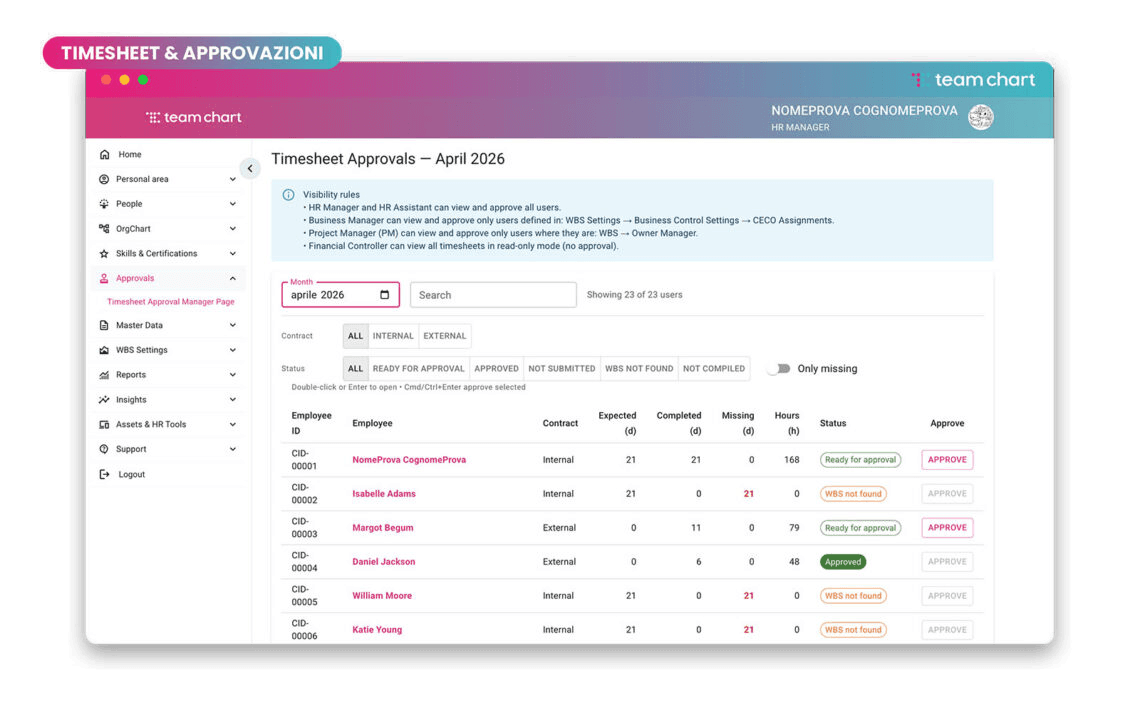Click the info icon in Visibility rules
The height and width of the screenshot is (713, 1140).
pos(289,195)
